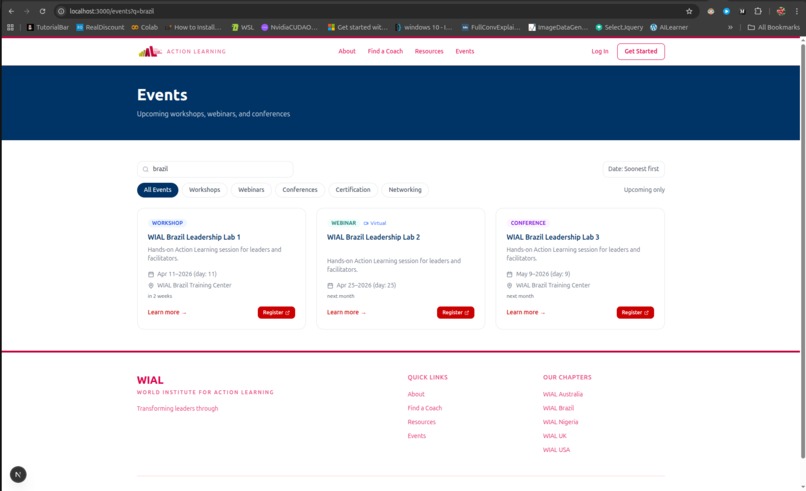
Task: Open the RealDiscount bookmark
Action: pos(100,27)
